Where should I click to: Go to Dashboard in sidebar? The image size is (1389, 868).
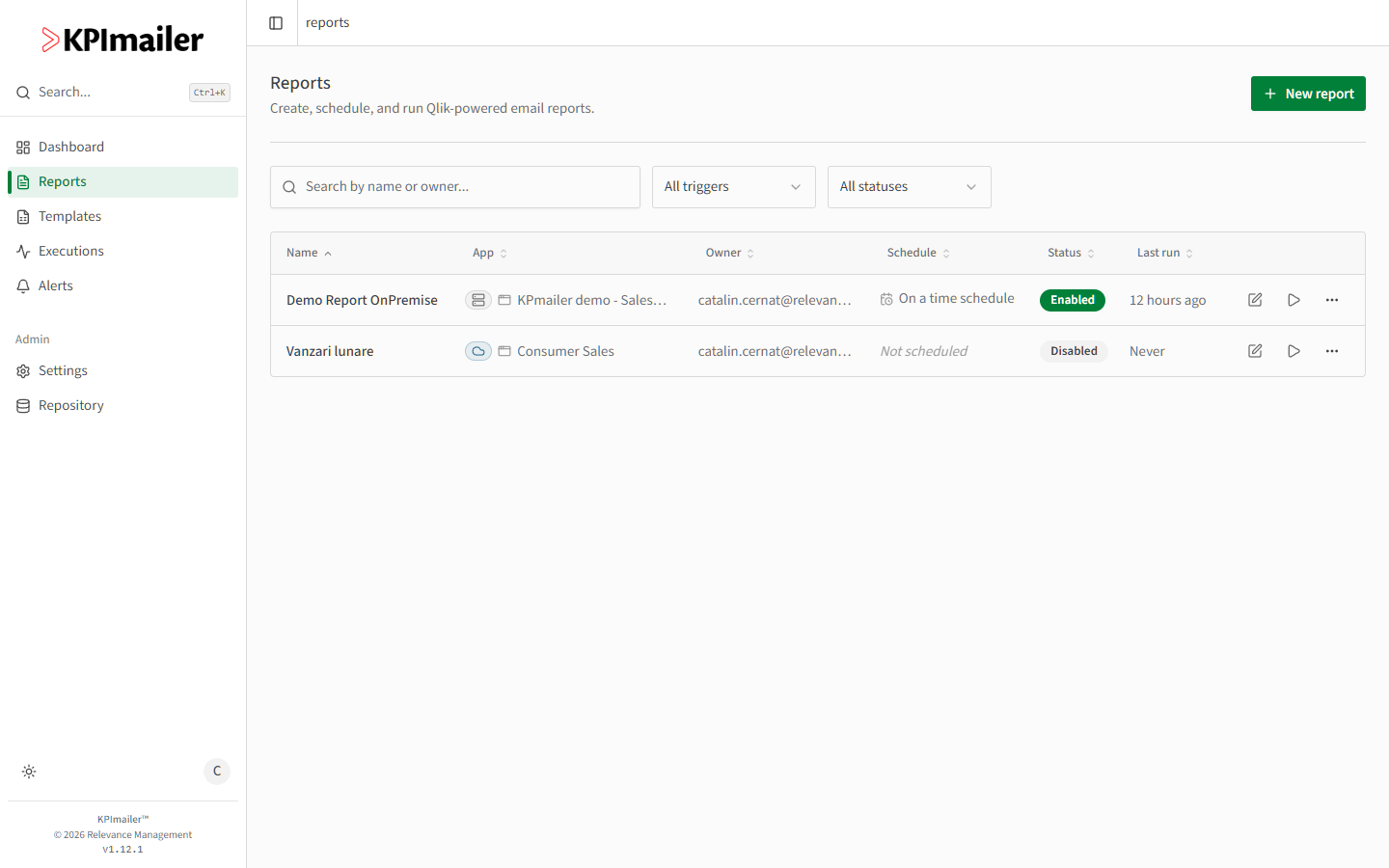[x=123, y=147]
